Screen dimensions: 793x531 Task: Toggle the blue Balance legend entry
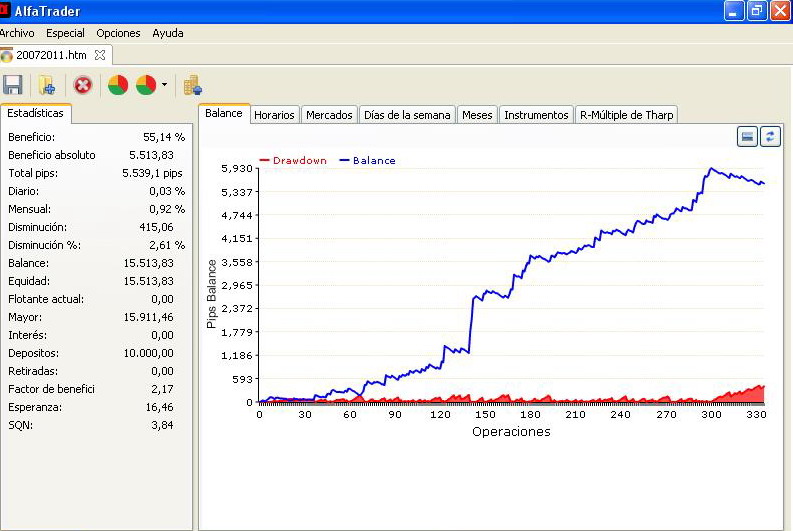pos(367,160)
